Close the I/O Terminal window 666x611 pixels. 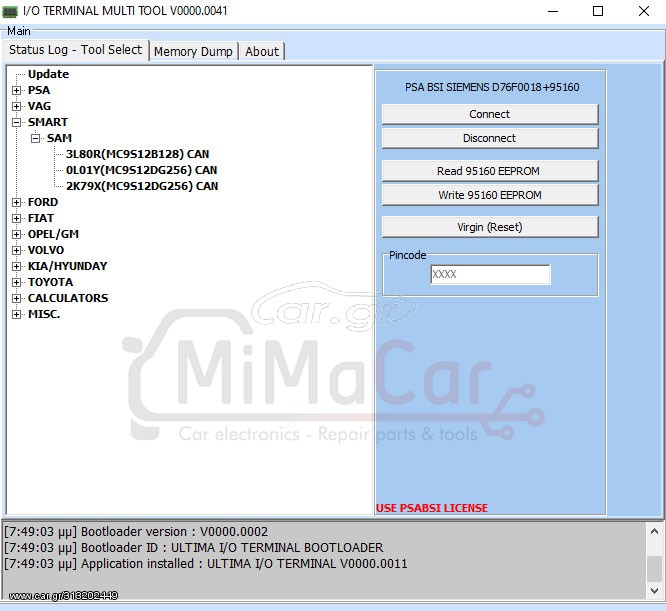pos(644,11)
